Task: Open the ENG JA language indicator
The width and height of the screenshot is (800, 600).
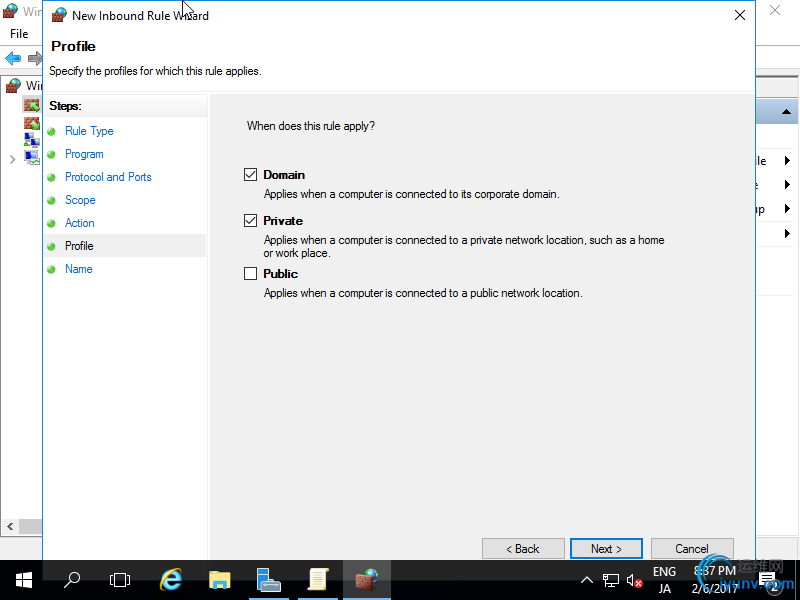Action: pyautogui.click(x=664, y=580)
